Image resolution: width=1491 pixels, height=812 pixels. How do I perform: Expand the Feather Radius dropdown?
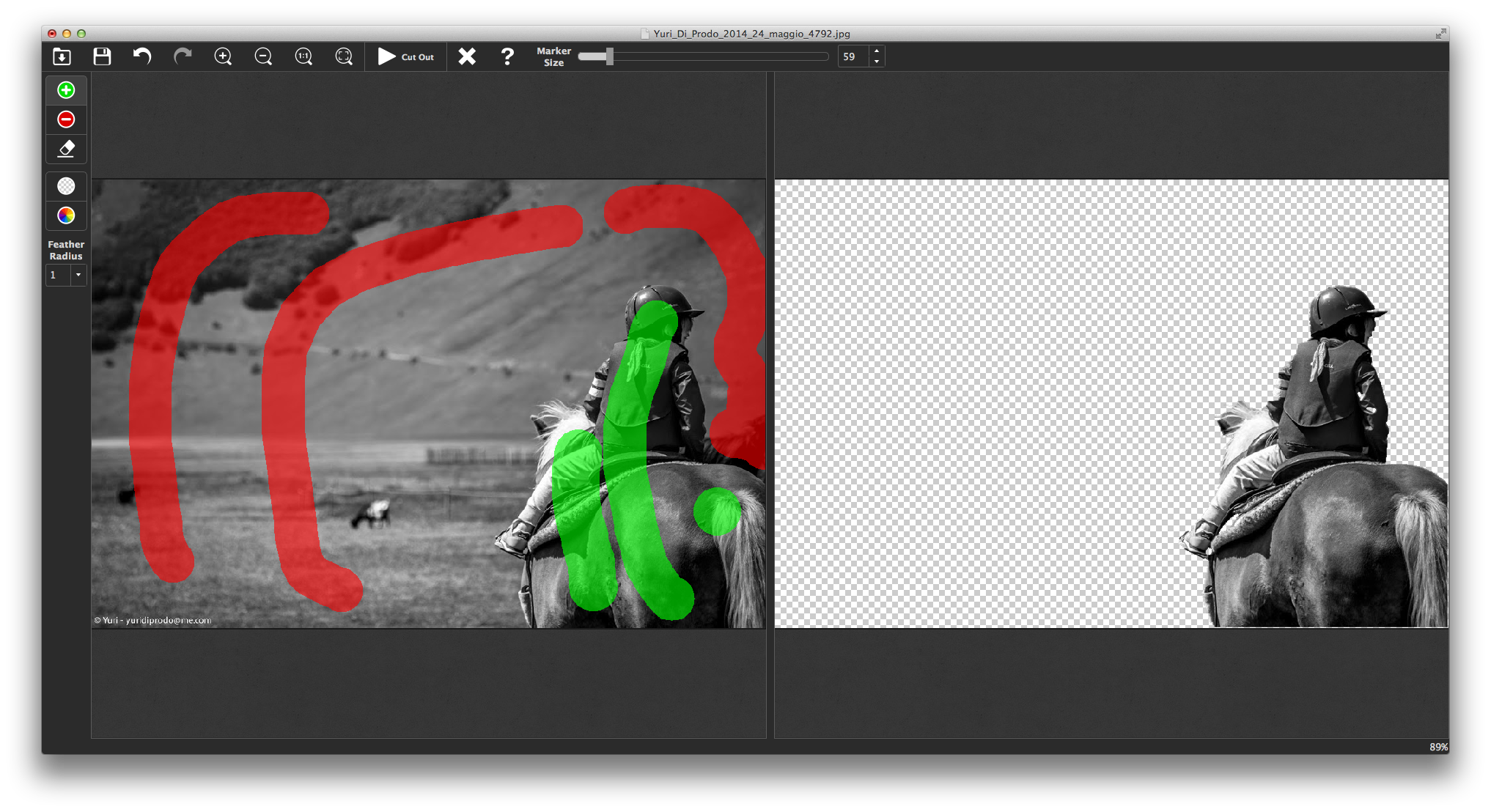pyautogui.click(x=78, y=275)
